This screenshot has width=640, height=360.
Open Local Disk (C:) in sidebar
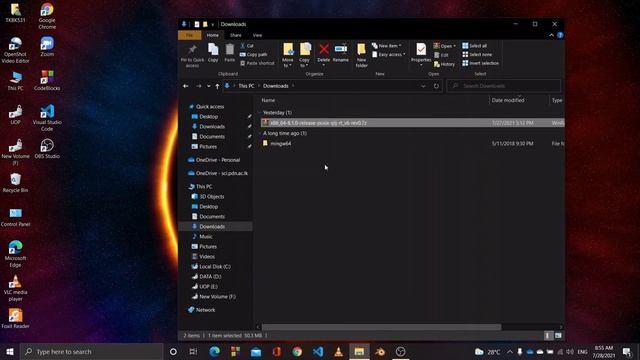(215, 267)
